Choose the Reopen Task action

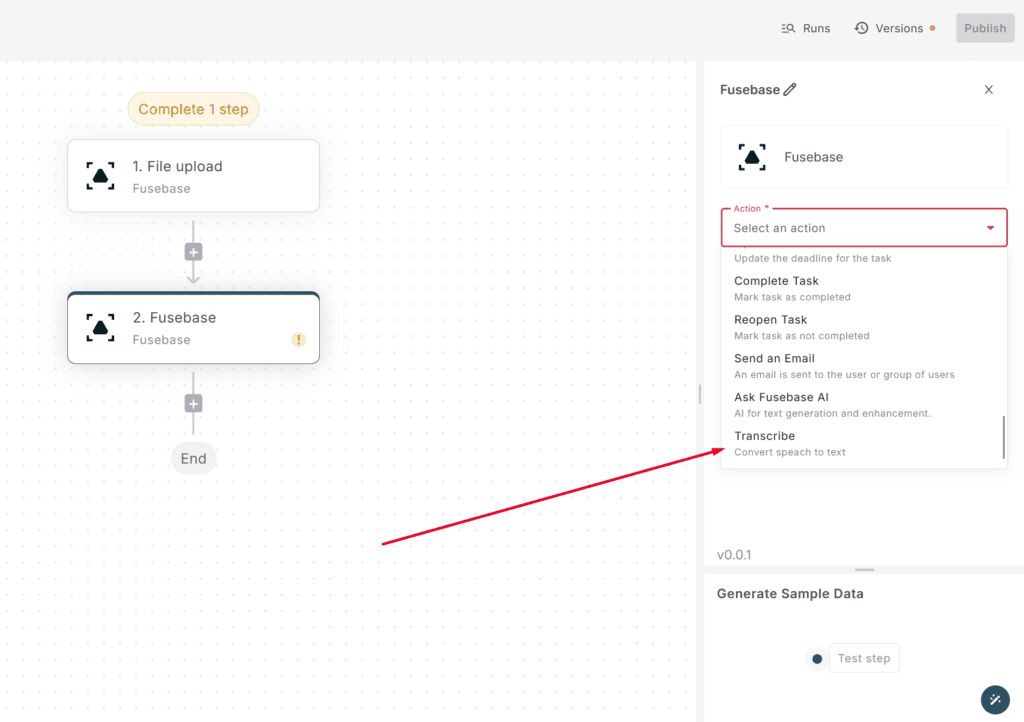pyautogui.click(x=864, y=327)
